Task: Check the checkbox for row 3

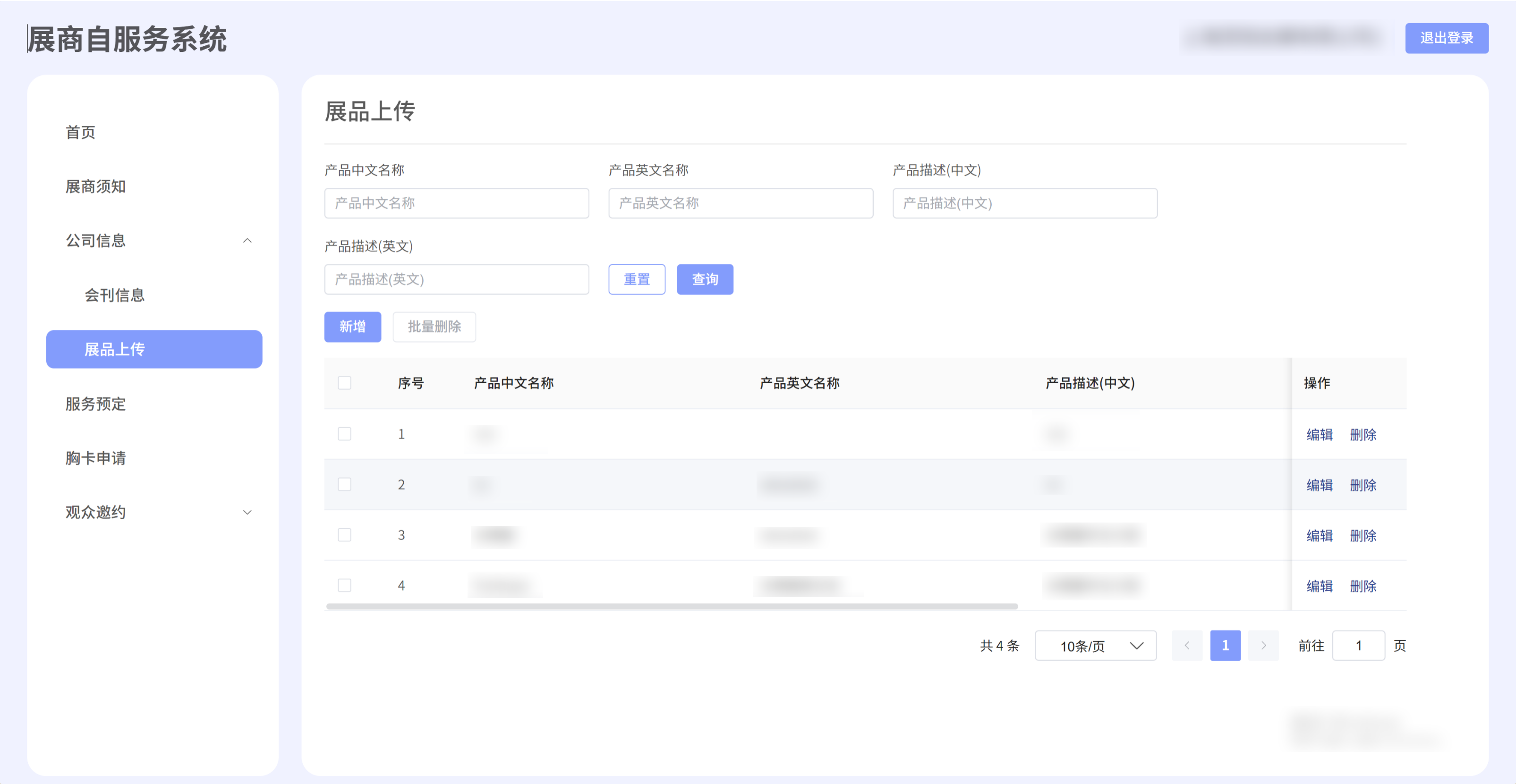Action: pos(344,535)
